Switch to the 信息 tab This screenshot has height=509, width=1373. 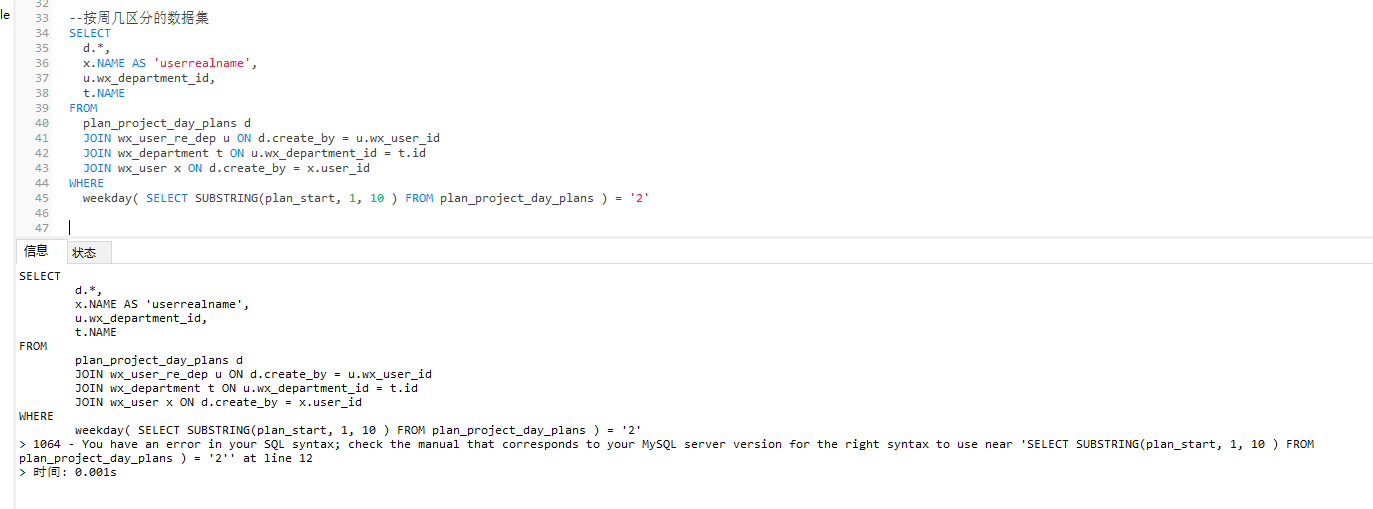pyautogui.click(x=36, y=251)
